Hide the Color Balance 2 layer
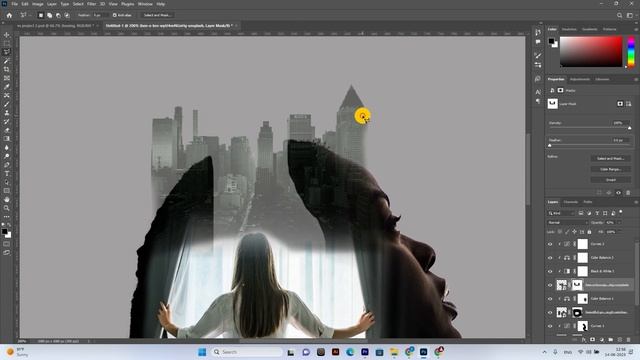The image size is (640, 360). pyautogui.click(x=550, y=258)
